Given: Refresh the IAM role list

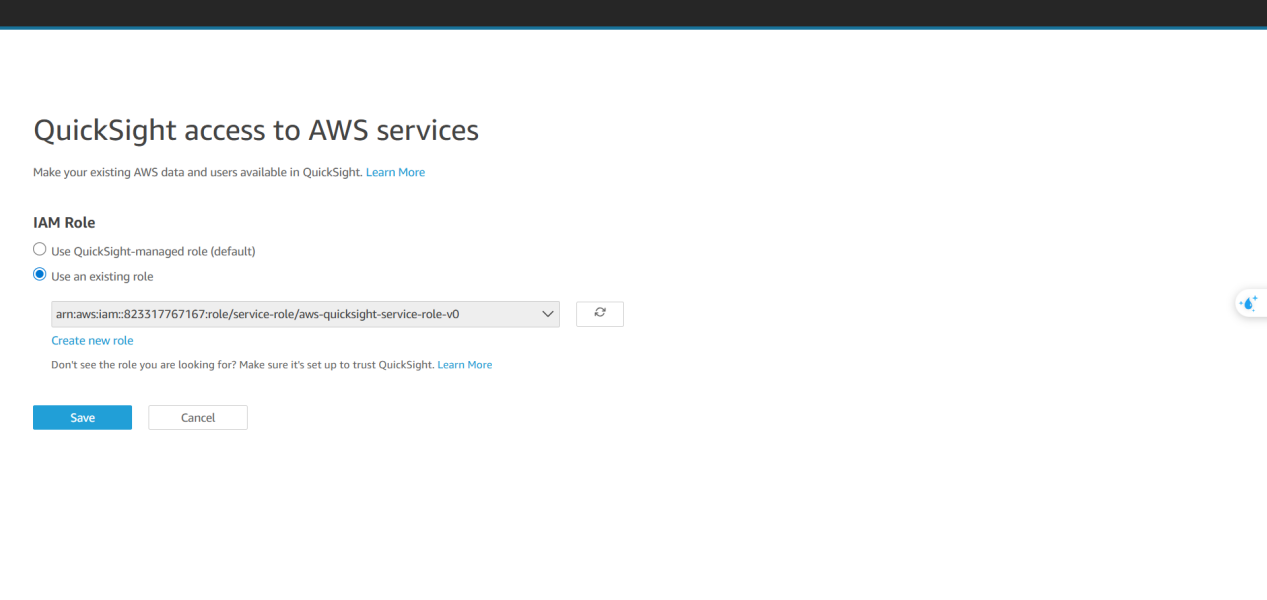Looking at the screenshot, I should click(x=600, y=314).
